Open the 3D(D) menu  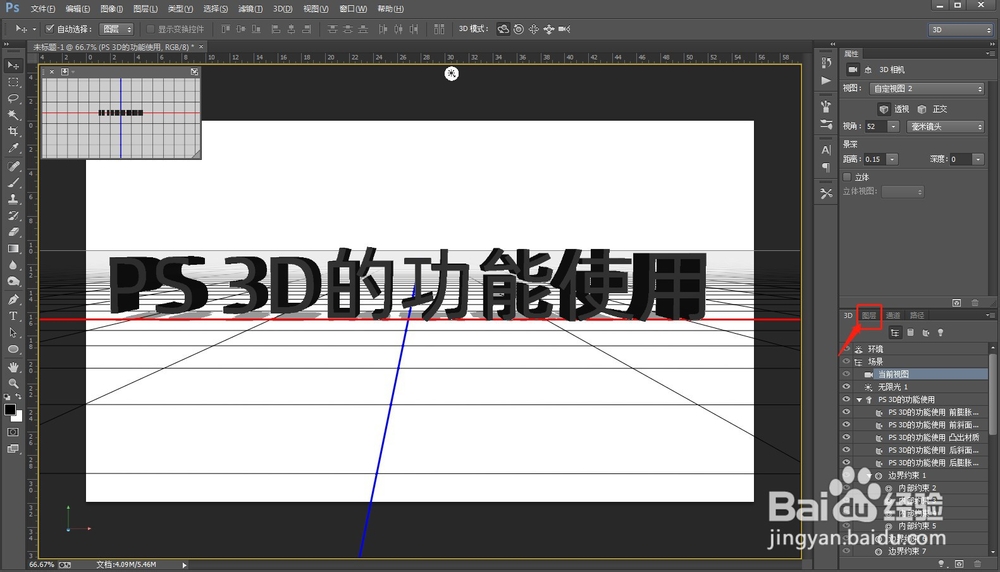coord(283,9)
